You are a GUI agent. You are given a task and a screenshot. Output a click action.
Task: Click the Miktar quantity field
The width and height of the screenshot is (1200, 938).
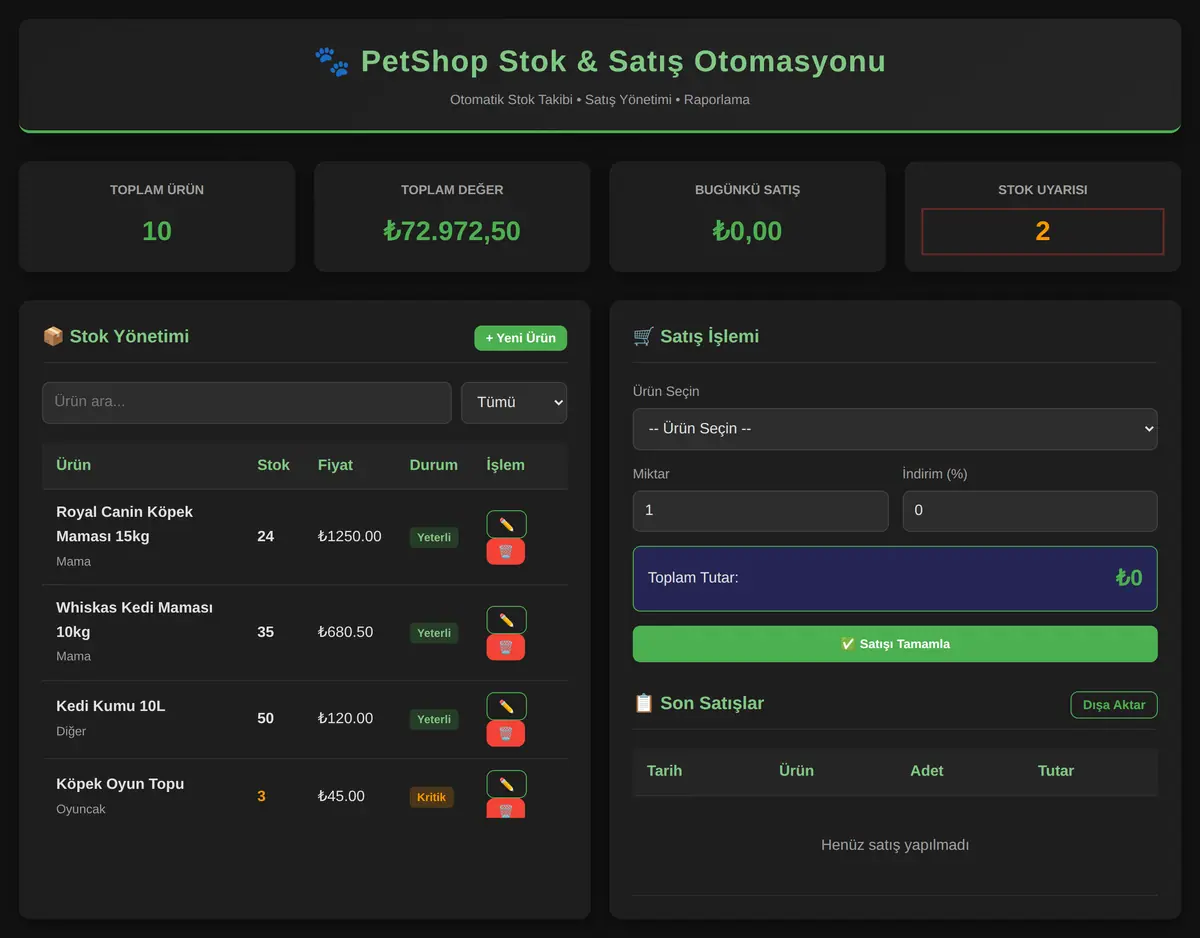pos(760,510)
